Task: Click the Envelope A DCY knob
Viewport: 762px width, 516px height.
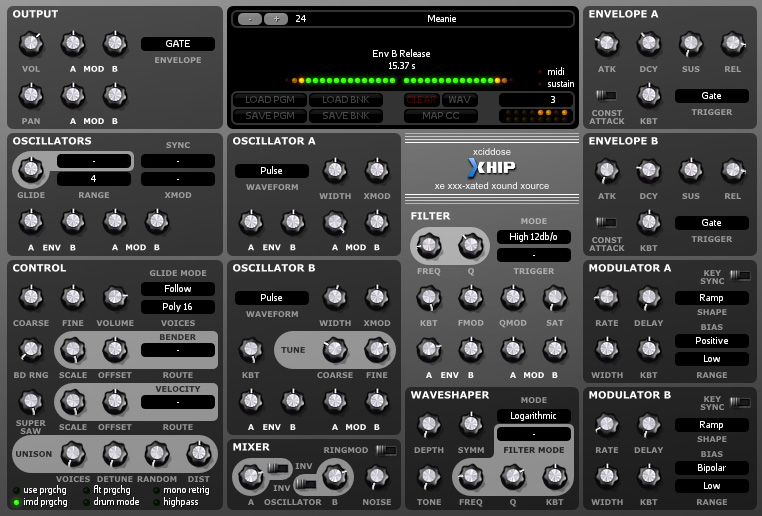Action: (649, 43)
